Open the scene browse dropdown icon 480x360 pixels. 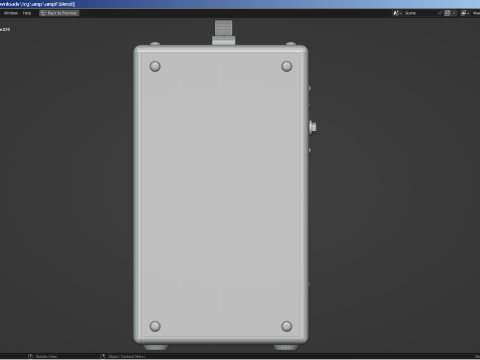tap(397, 13)
